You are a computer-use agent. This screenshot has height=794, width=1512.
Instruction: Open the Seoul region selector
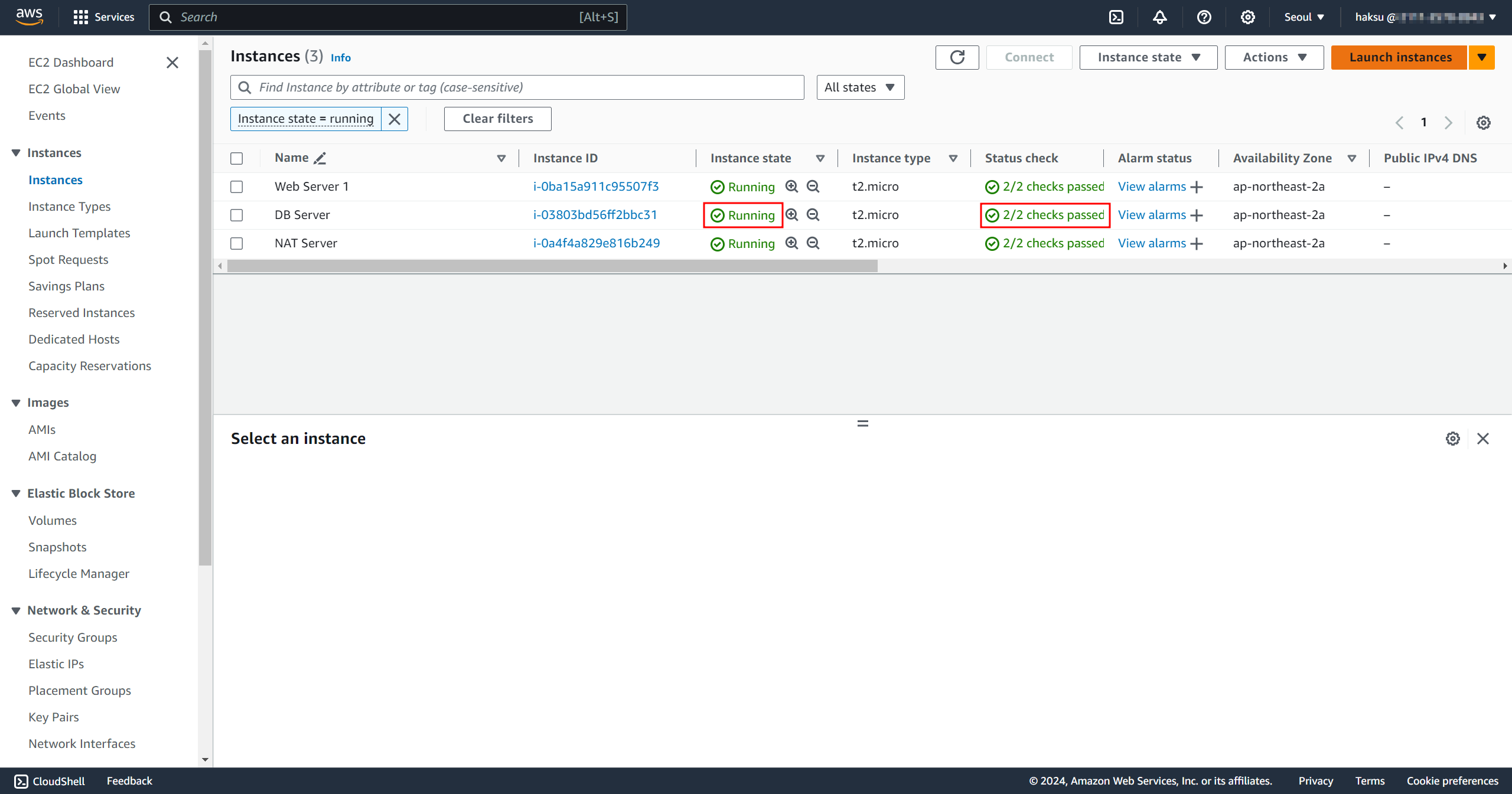[x=1304, y=17]
